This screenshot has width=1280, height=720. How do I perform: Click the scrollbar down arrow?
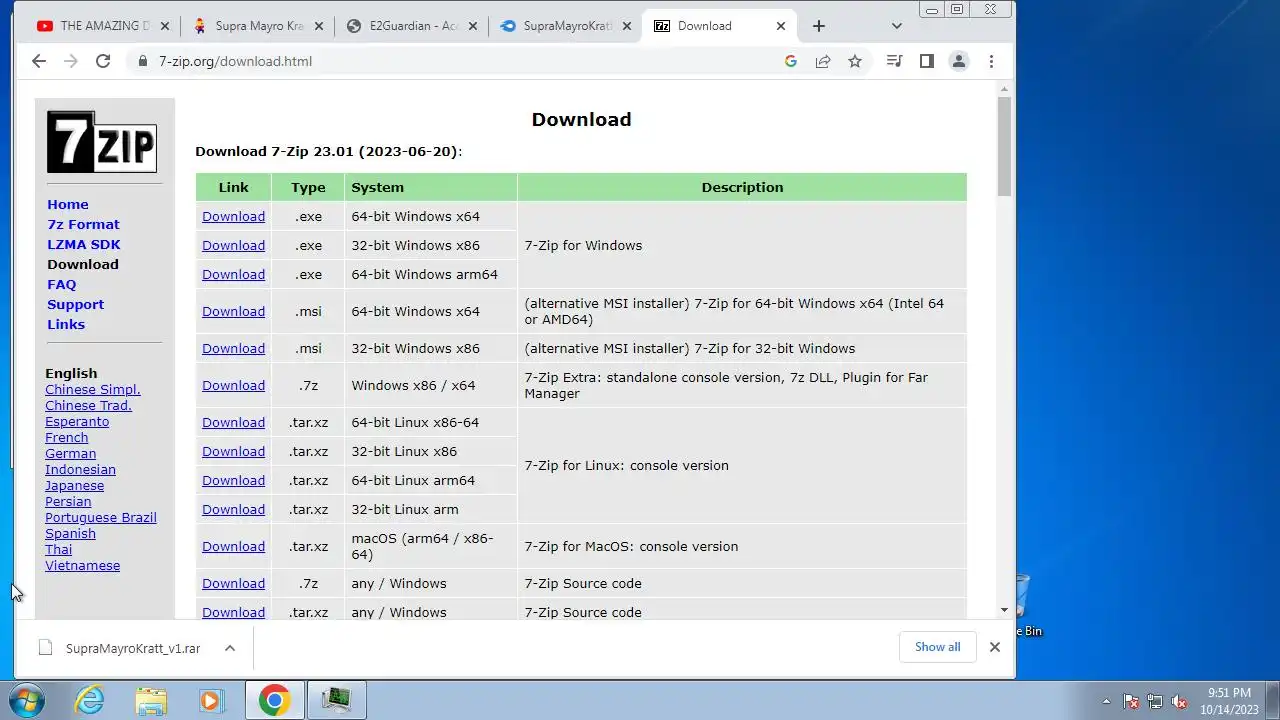tap(1004, 610)
